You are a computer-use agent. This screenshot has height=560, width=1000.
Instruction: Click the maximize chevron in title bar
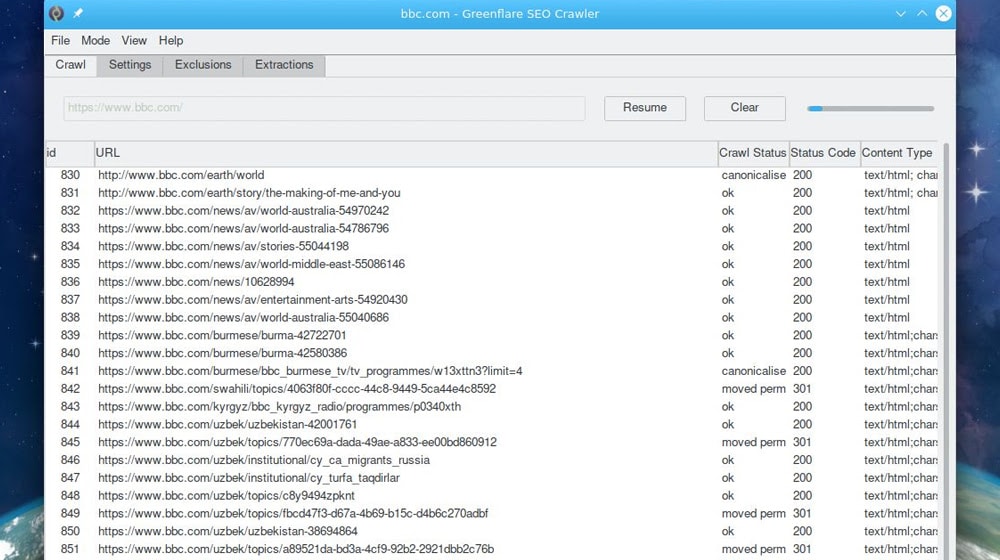(922, 13)
